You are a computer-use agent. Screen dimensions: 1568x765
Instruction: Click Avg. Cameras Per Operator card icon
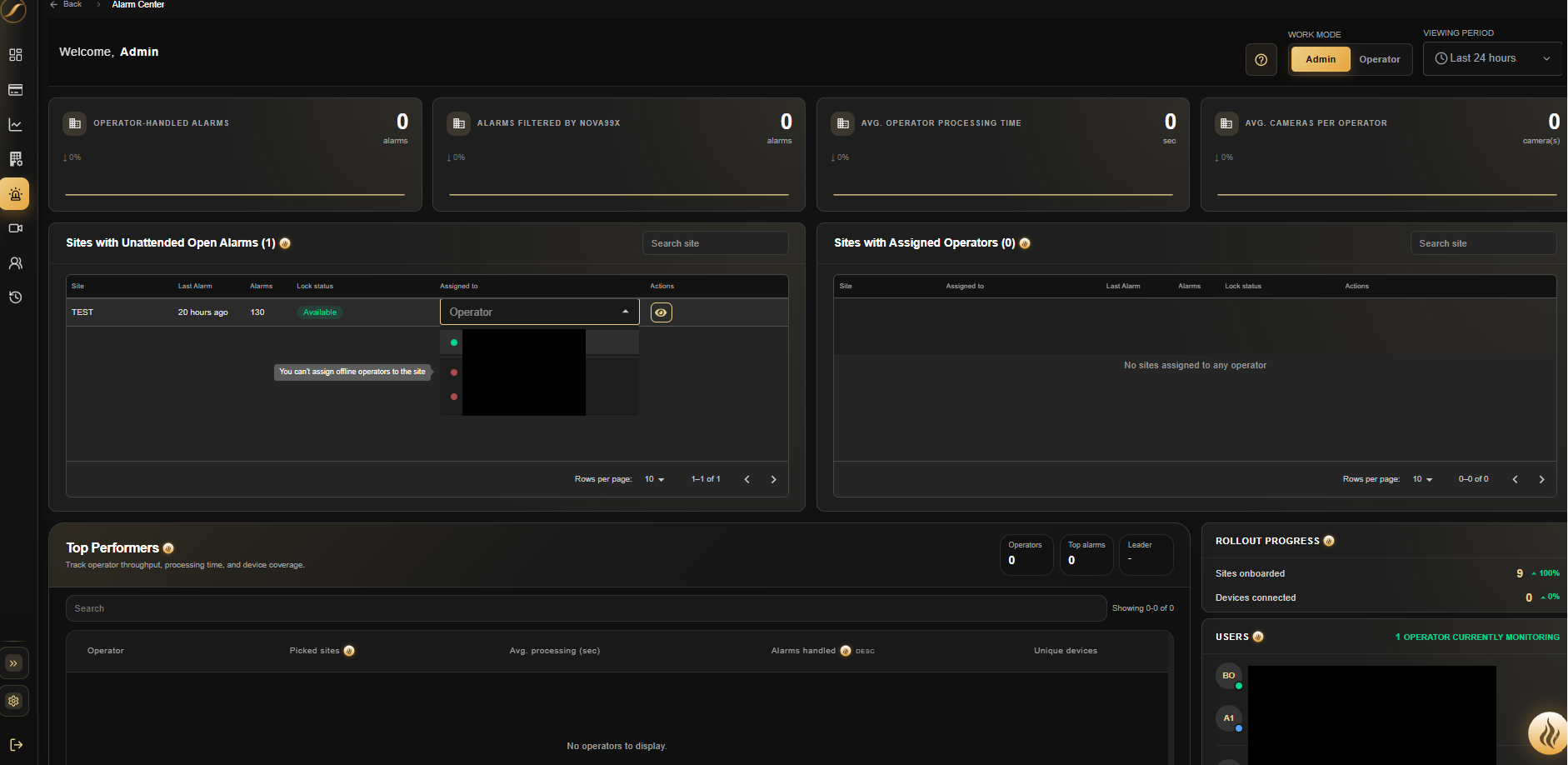1226,123
